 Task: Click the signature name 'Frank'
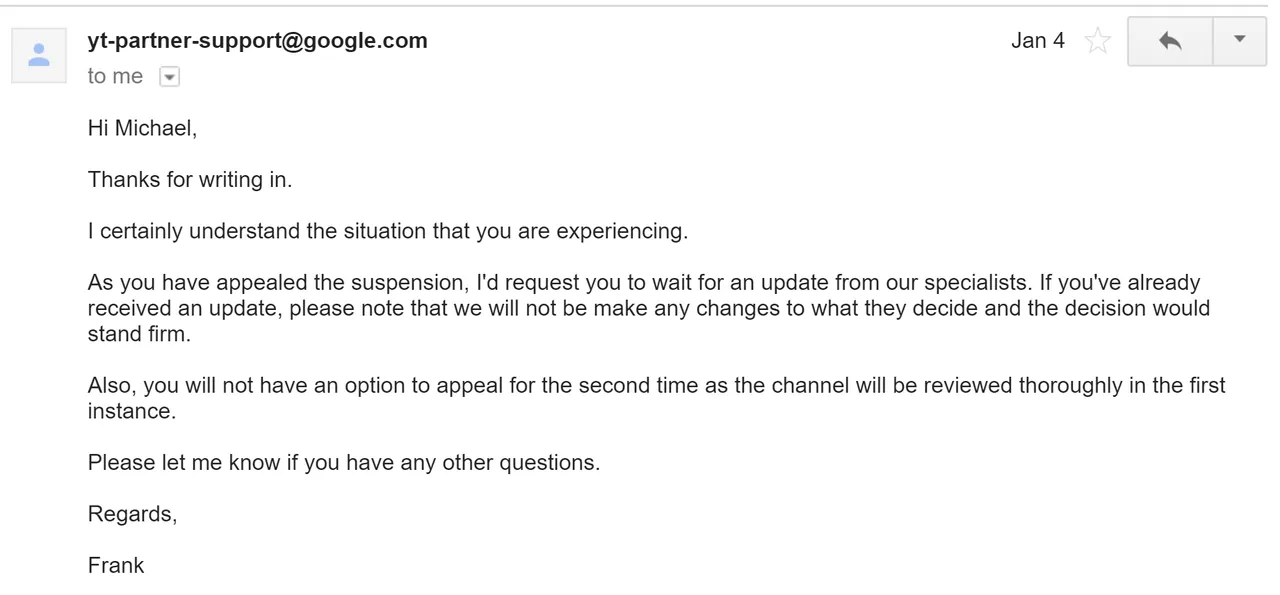116,565
